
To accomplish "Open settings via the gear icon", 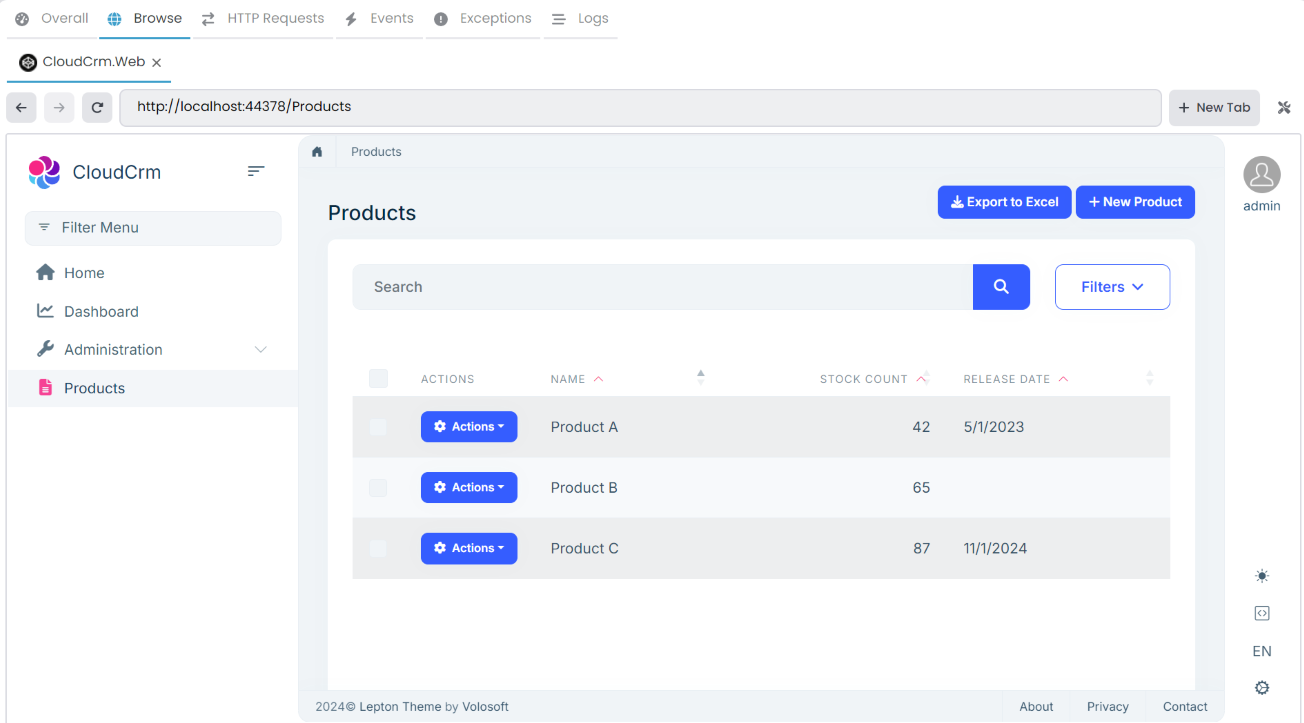I will tap(1261, 688).
